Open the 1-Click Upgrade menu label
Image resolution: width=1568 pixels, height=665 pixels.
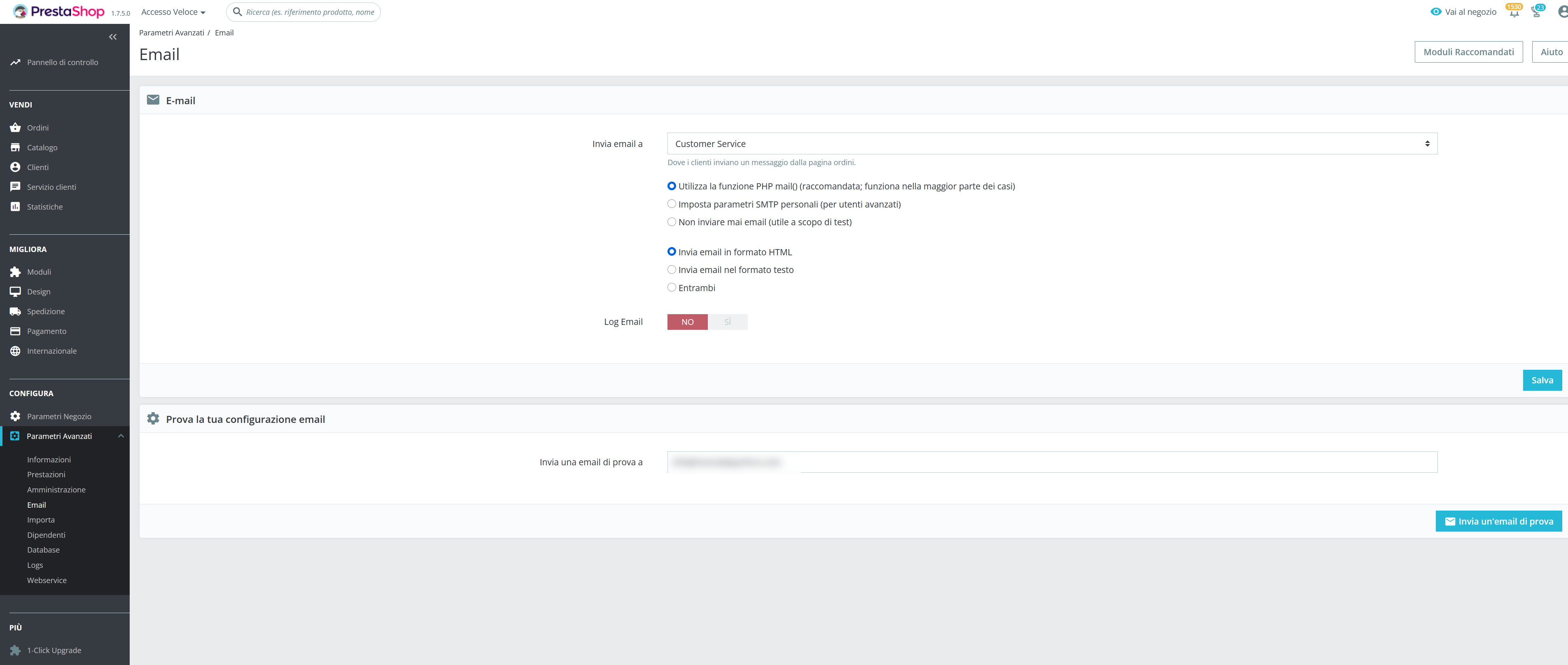click(54, 651)
